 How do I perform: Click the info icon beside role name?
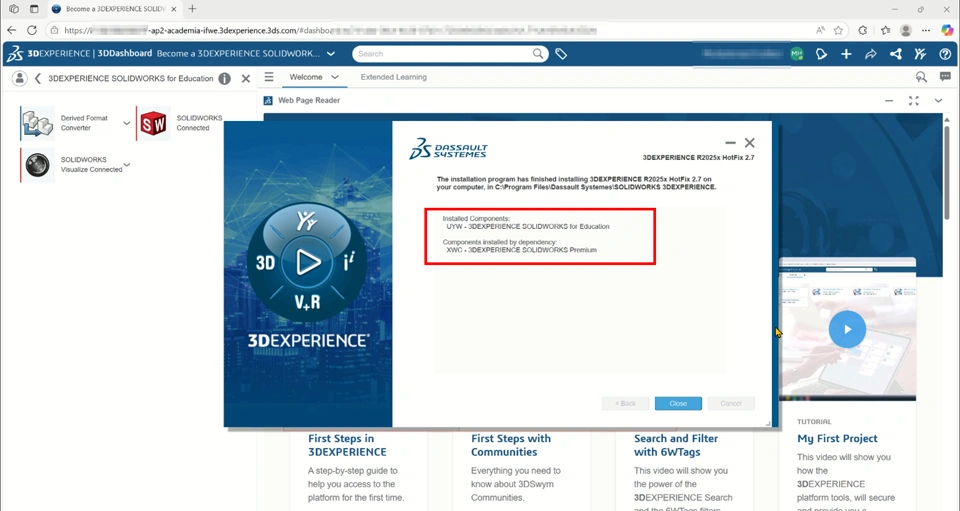click(225, 78)
